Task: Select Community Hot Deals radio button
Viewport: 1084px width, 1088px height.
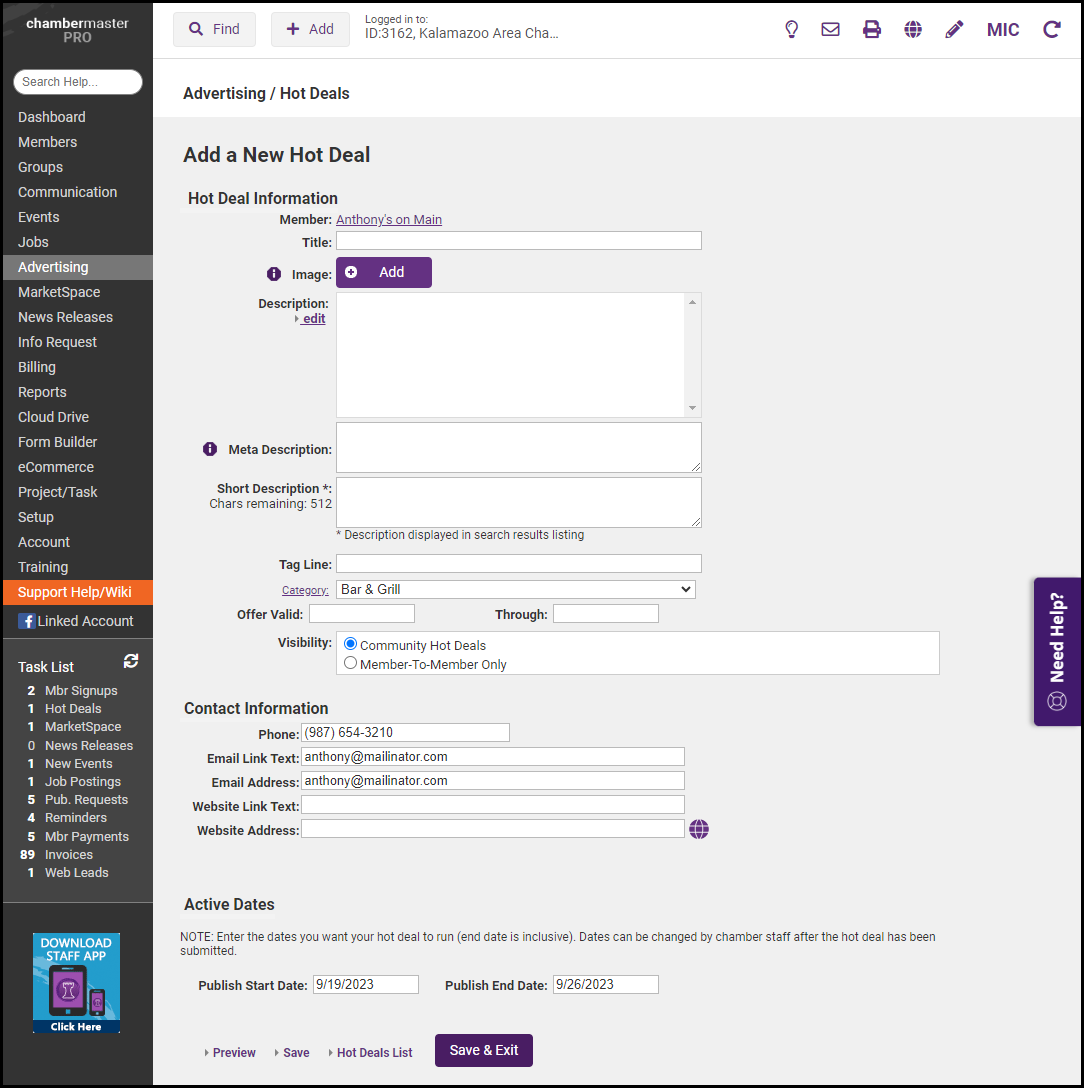Action: click(x=350, y=644)
